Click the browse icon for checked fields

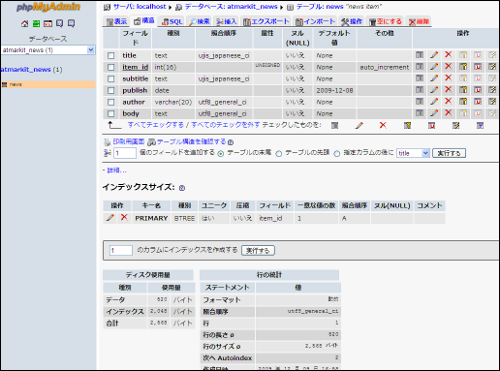(x=335, y=126)
